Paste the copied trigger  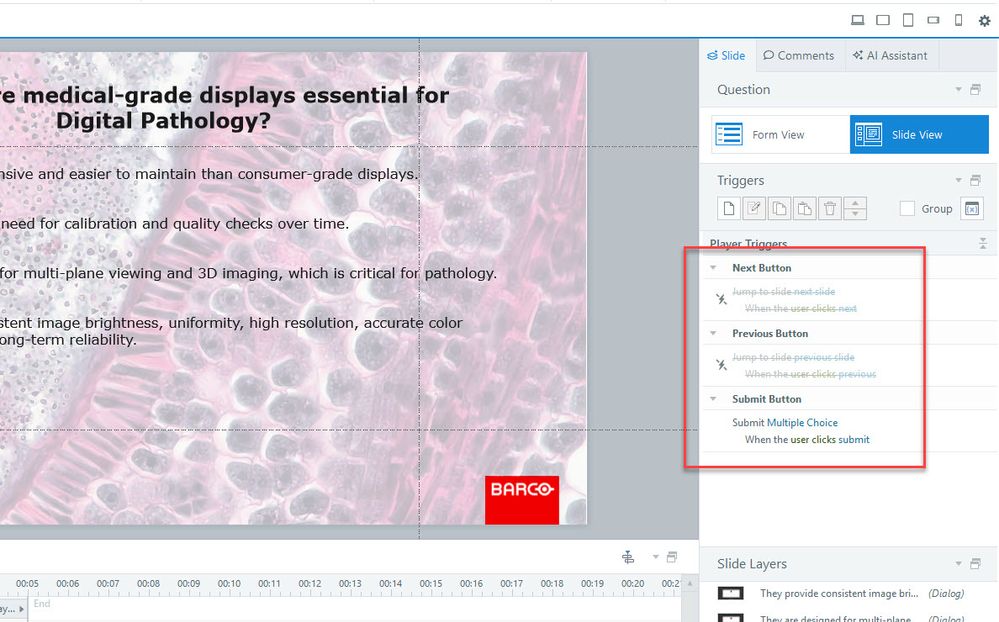804,209
